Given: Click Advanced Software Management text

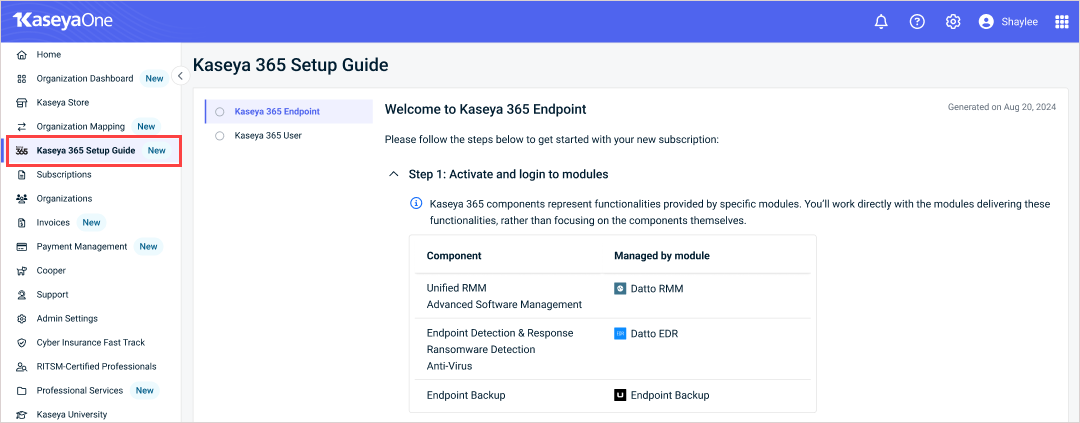Looking at the screenshot, I should pyautogui.click(x=504, y=305).
